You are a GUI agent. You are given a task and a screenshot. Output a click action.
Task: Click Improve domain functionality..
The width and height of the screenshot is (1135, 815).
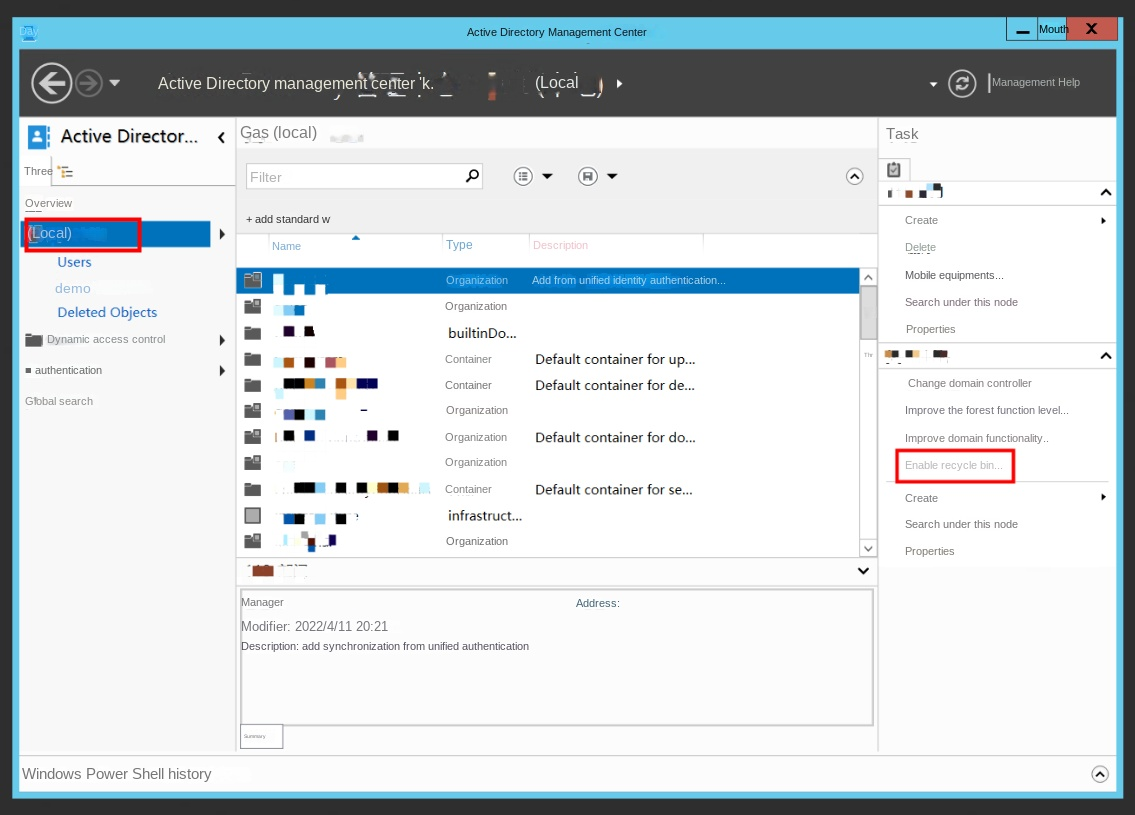coord(976,439)
